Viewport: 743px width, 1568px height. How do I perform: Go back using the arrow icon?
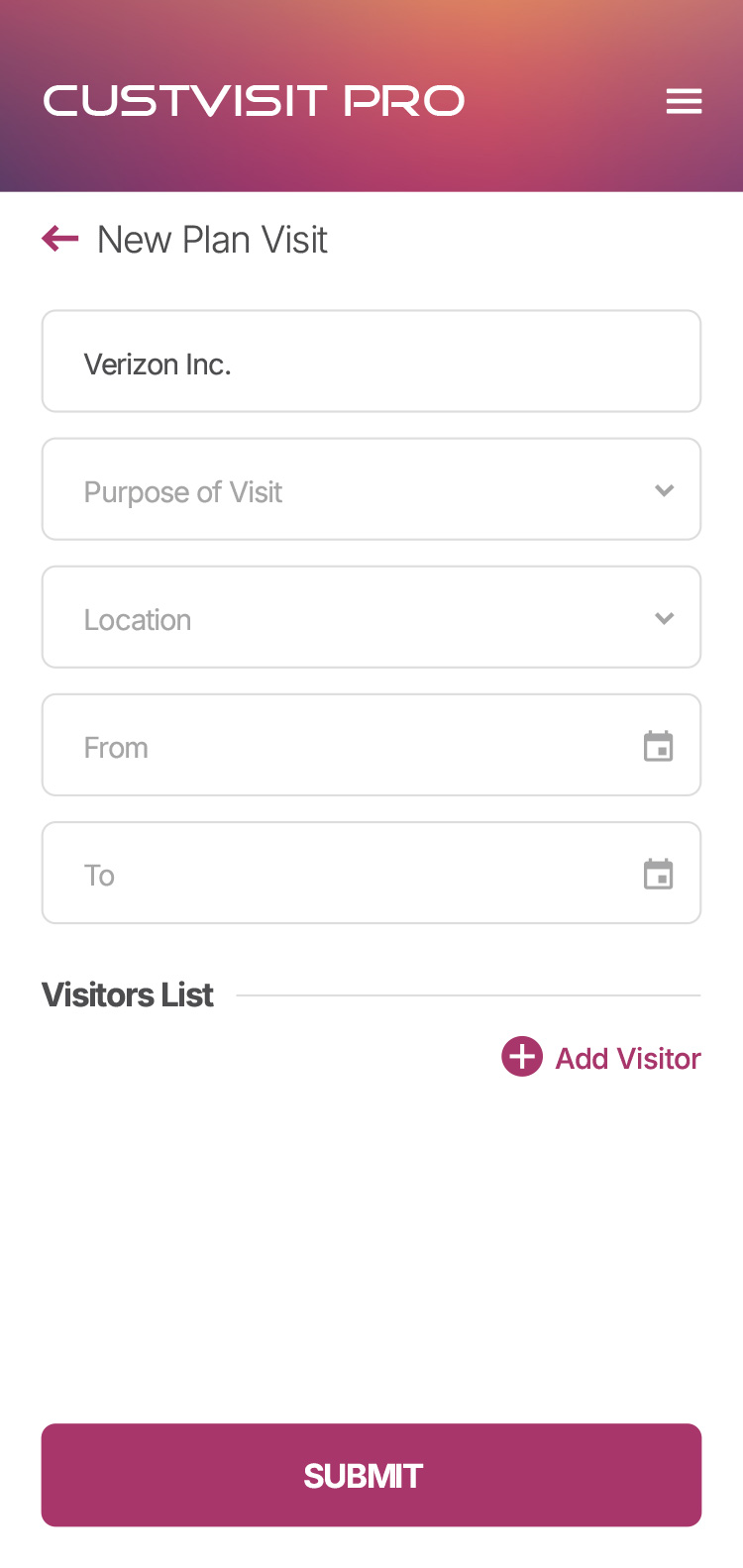pos(60,239)
